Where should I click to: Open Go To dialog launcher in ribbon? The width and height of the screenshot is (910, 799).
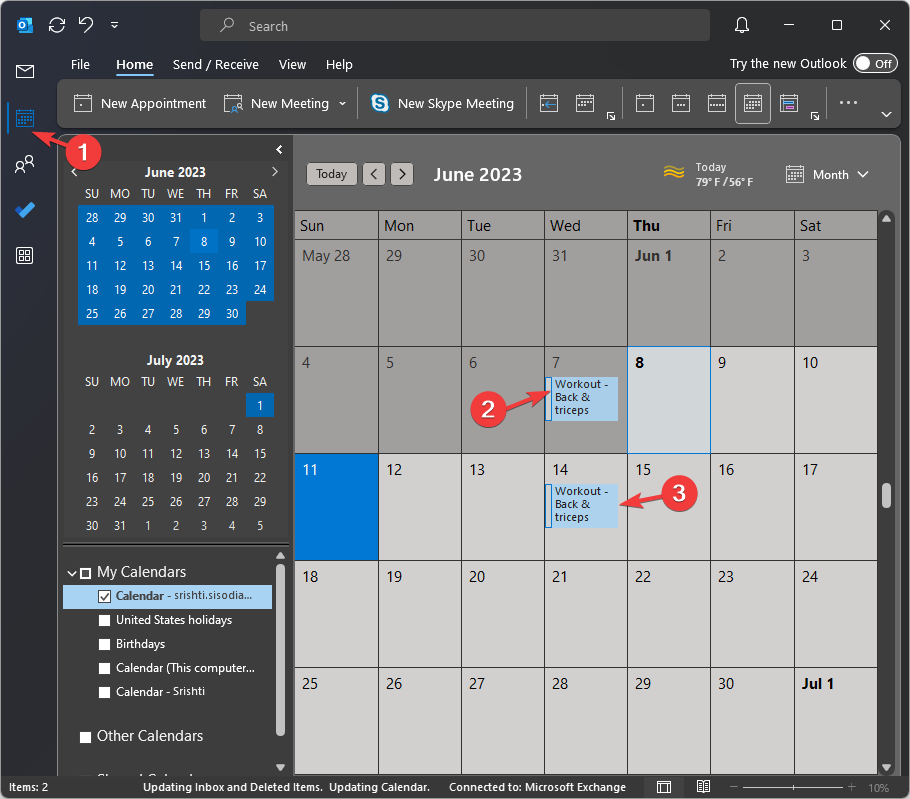(611, 117)
